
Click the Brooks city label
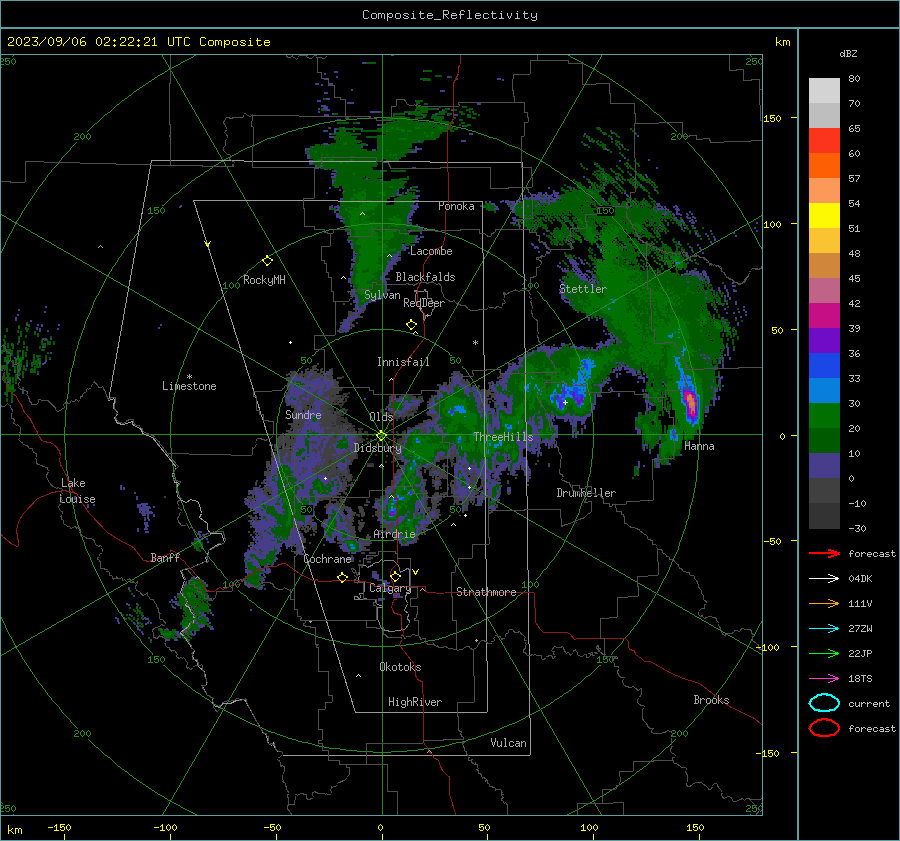(x=711, y=700)
